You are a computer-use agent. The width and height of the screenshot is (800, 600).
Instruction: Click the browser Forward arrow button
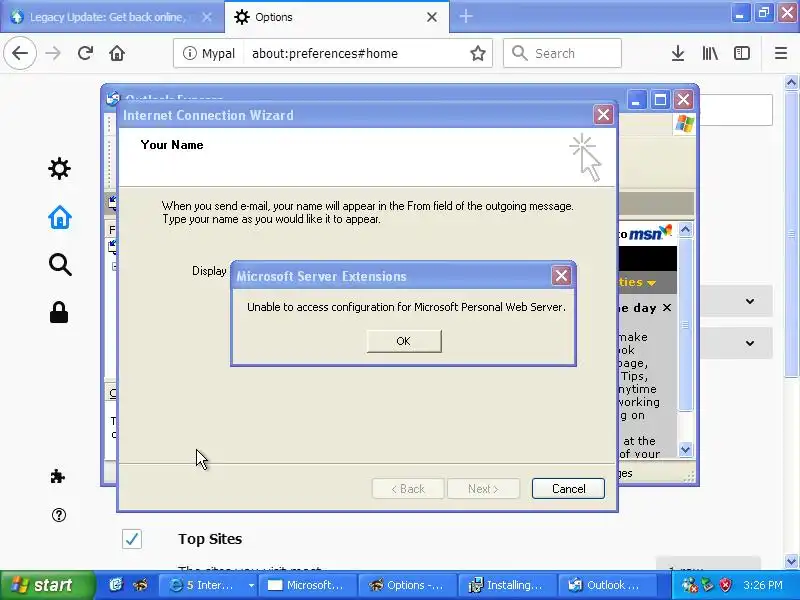(x=53, y=53)
